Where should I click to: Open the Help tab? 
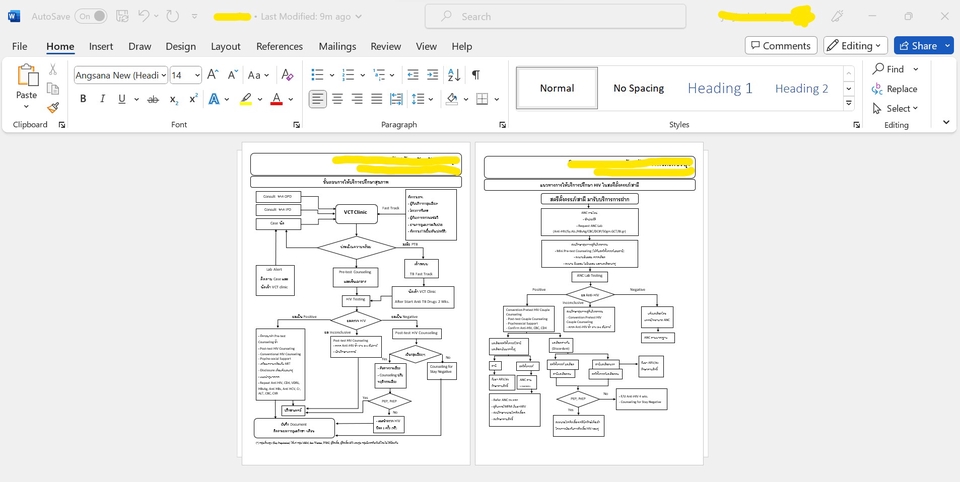[x=462, y=46]
